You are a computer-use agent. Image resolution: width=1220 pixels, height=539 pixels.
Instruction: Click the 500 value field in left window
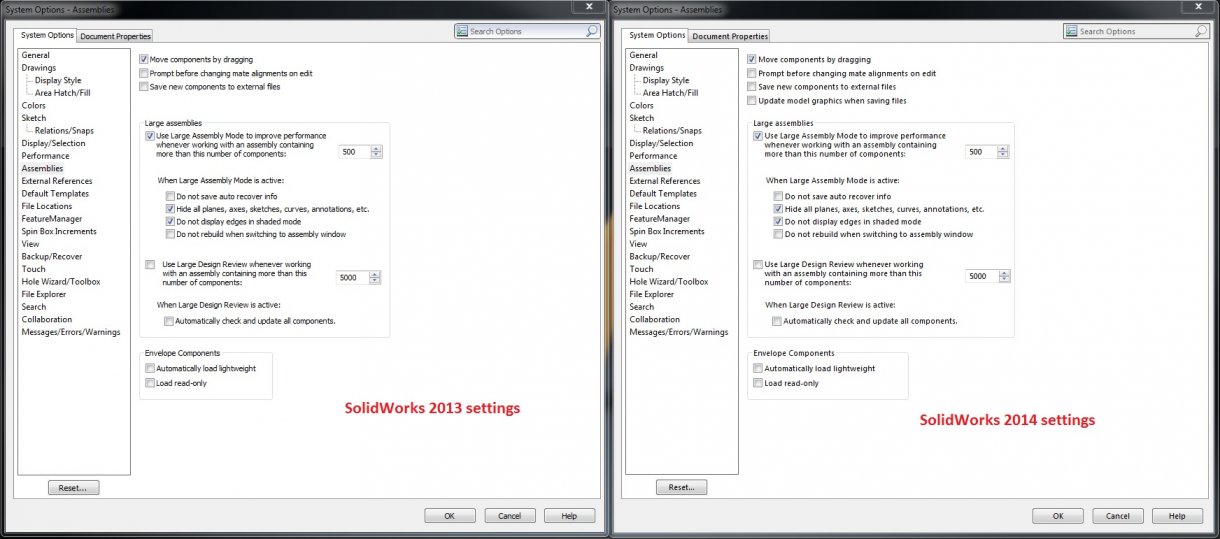(354, 152)
